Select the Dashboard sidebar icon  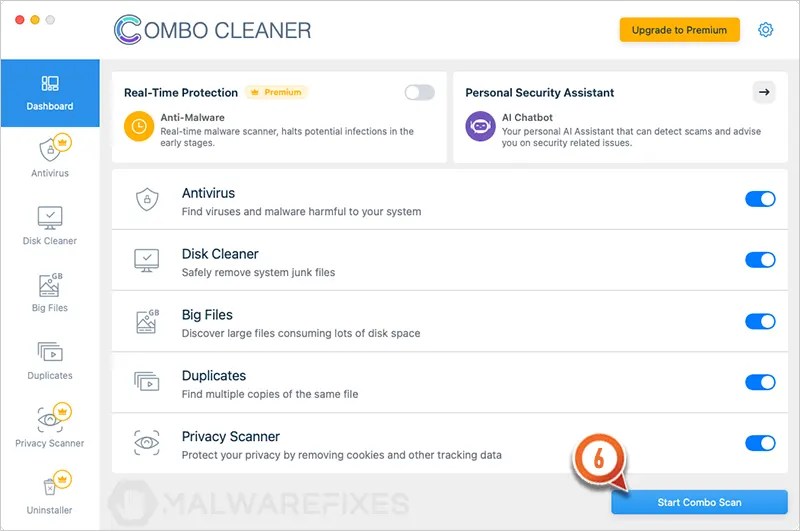[x=50, y=83]
